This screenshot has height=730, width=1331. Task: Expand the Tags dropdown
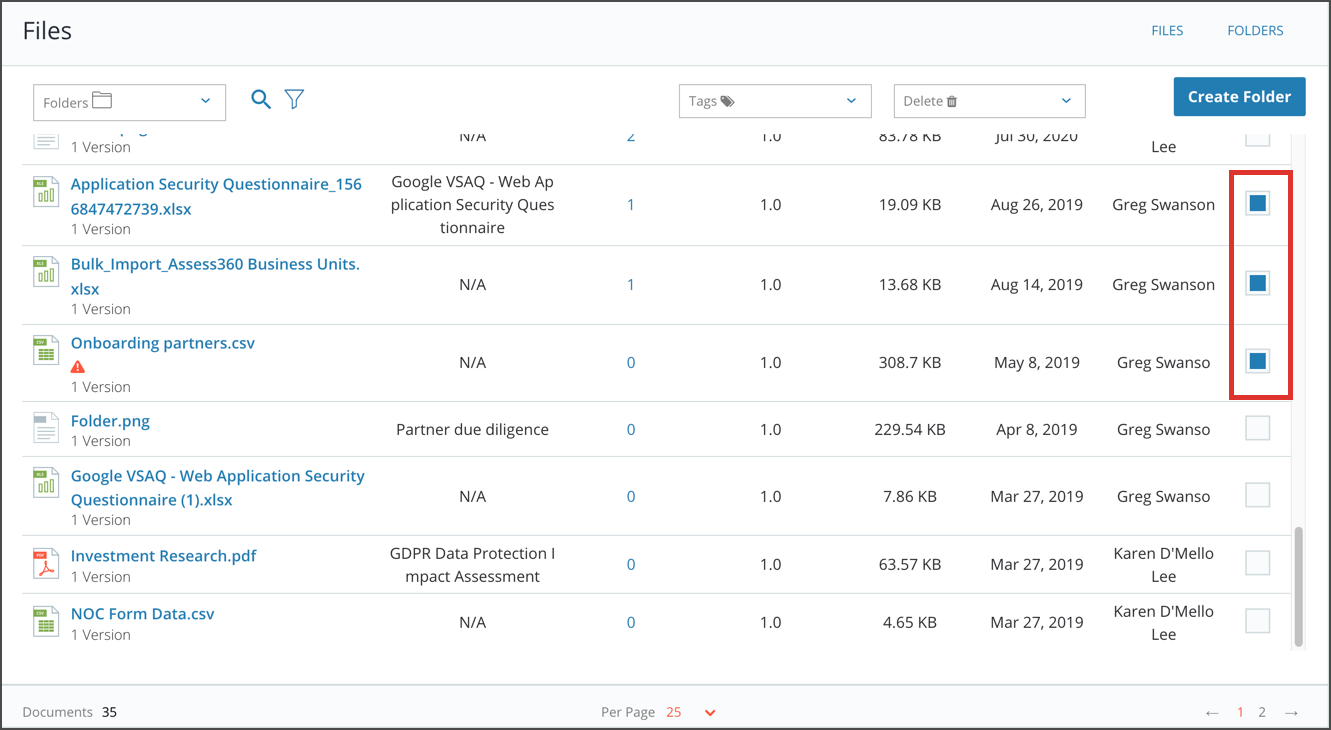(775, 101)
